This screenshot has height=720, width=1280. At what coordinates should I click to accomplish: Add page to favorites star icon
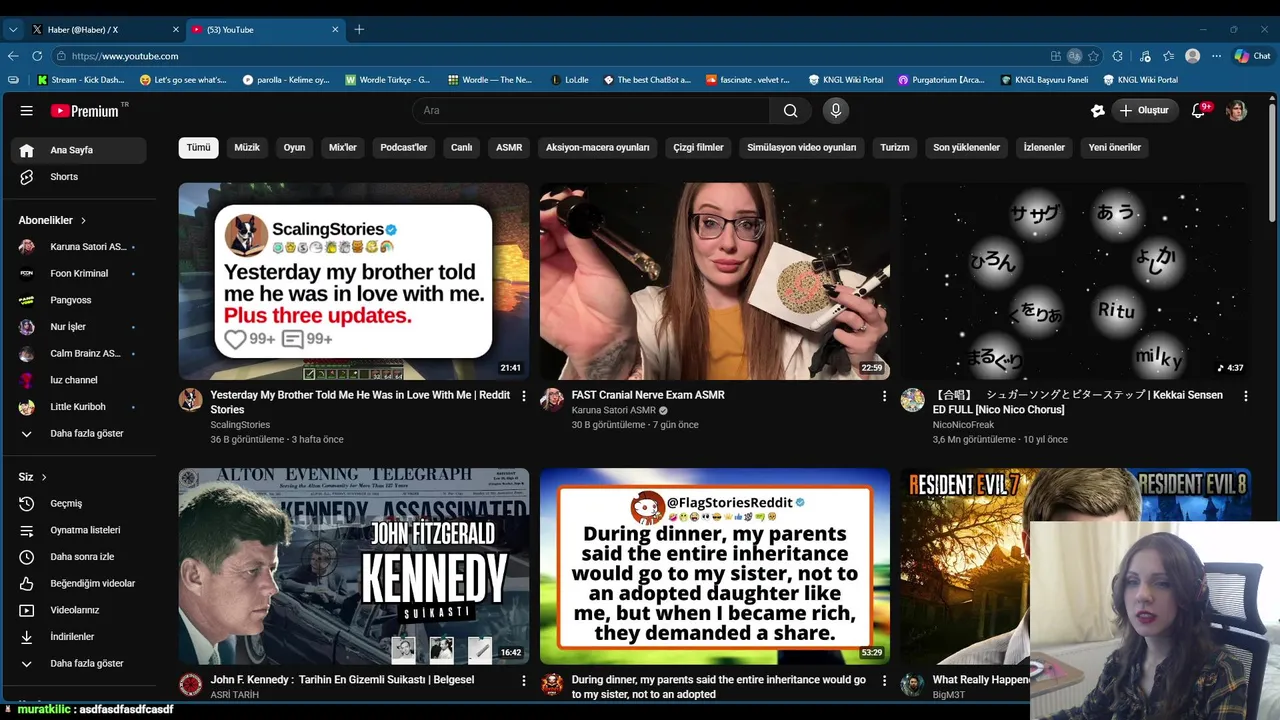pyautogui.click(x=1094, y=56)
